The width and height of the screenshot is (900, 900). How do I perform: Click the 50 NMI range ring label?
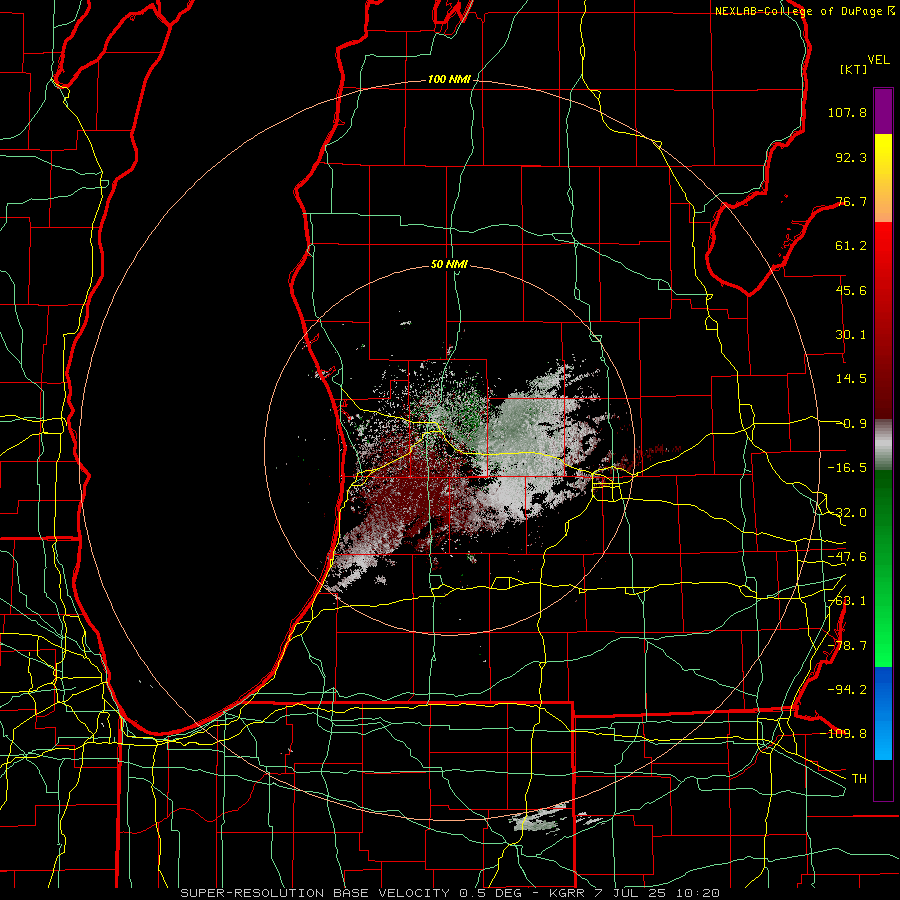pyautogui.click(x=449, y=265)
